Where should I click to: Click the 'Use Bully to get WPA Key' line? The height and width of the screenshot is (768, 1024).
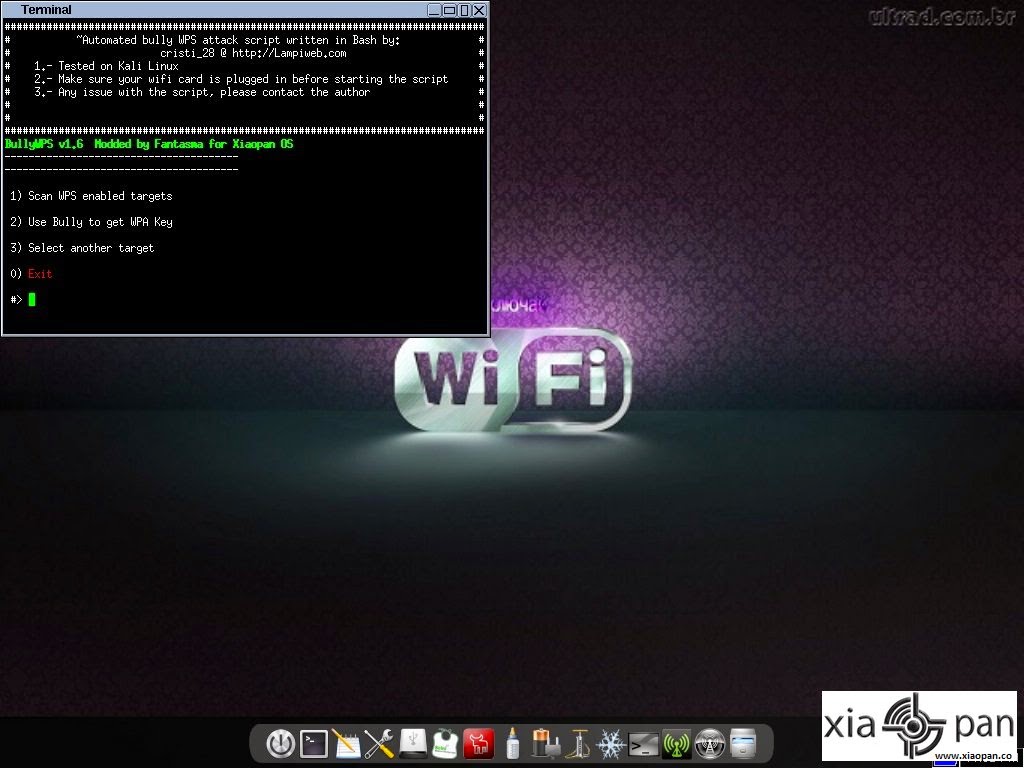click(91, 222)
